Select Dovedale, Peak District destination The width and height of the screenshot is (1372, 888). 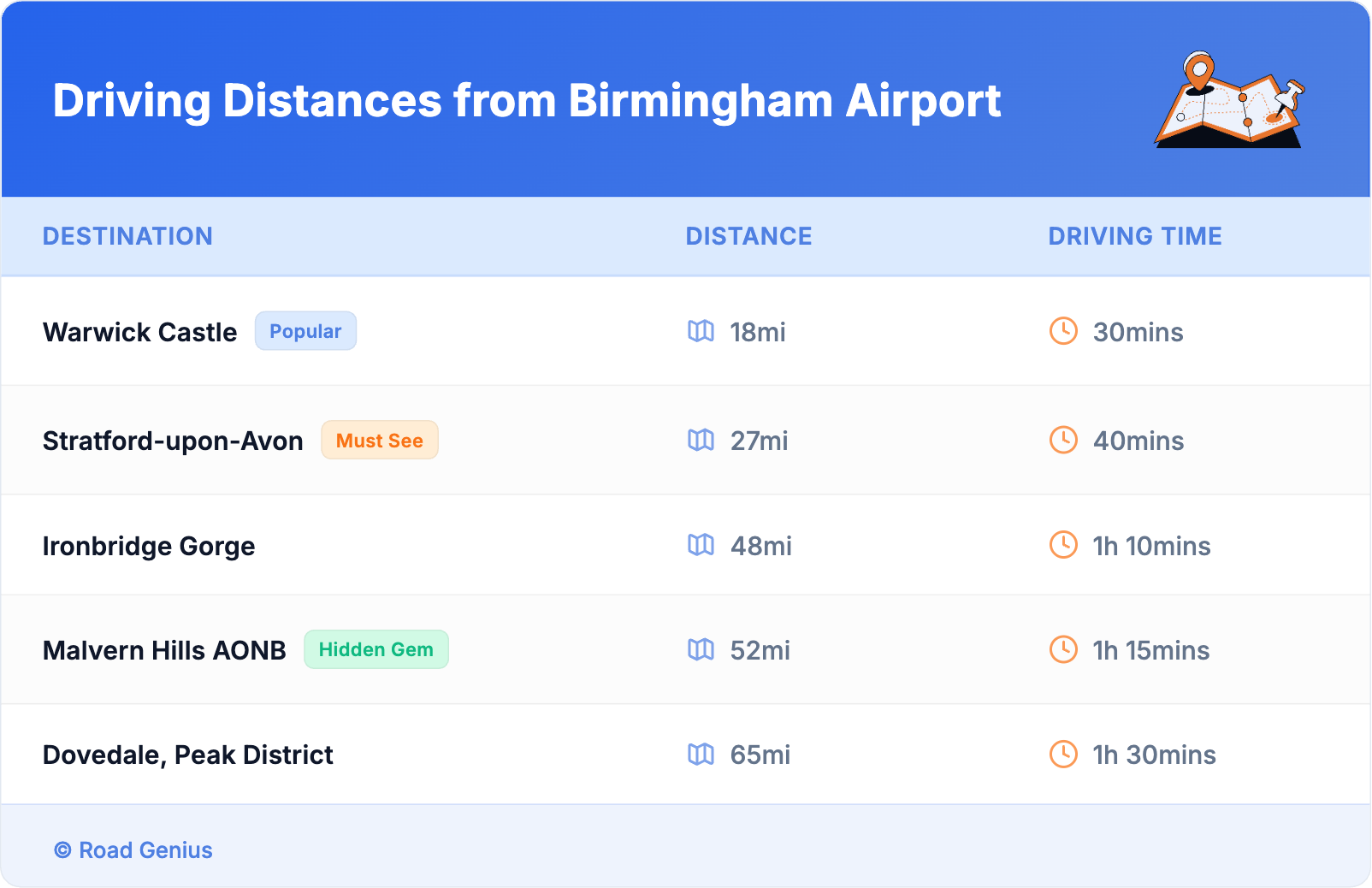(x=187, y=755)
